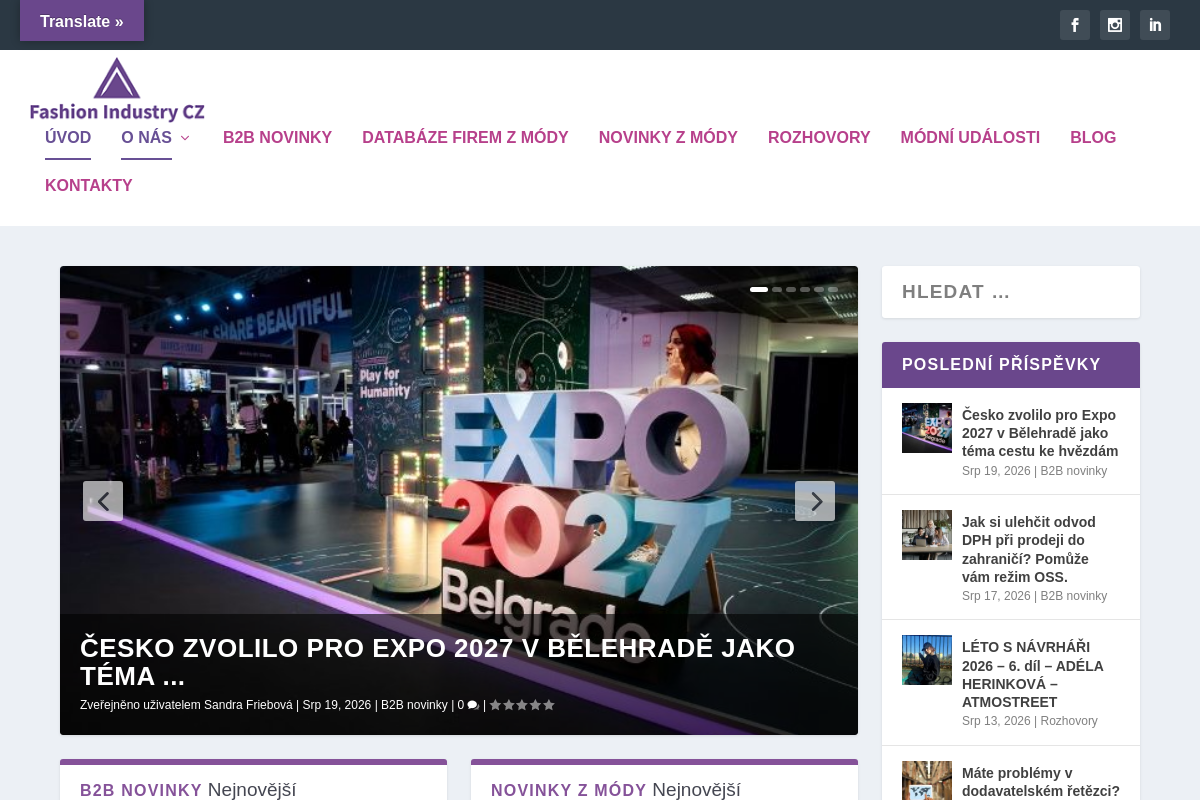Go to previous slide arrow
This screenshot has height=800, width=1200.
point(103,501)
